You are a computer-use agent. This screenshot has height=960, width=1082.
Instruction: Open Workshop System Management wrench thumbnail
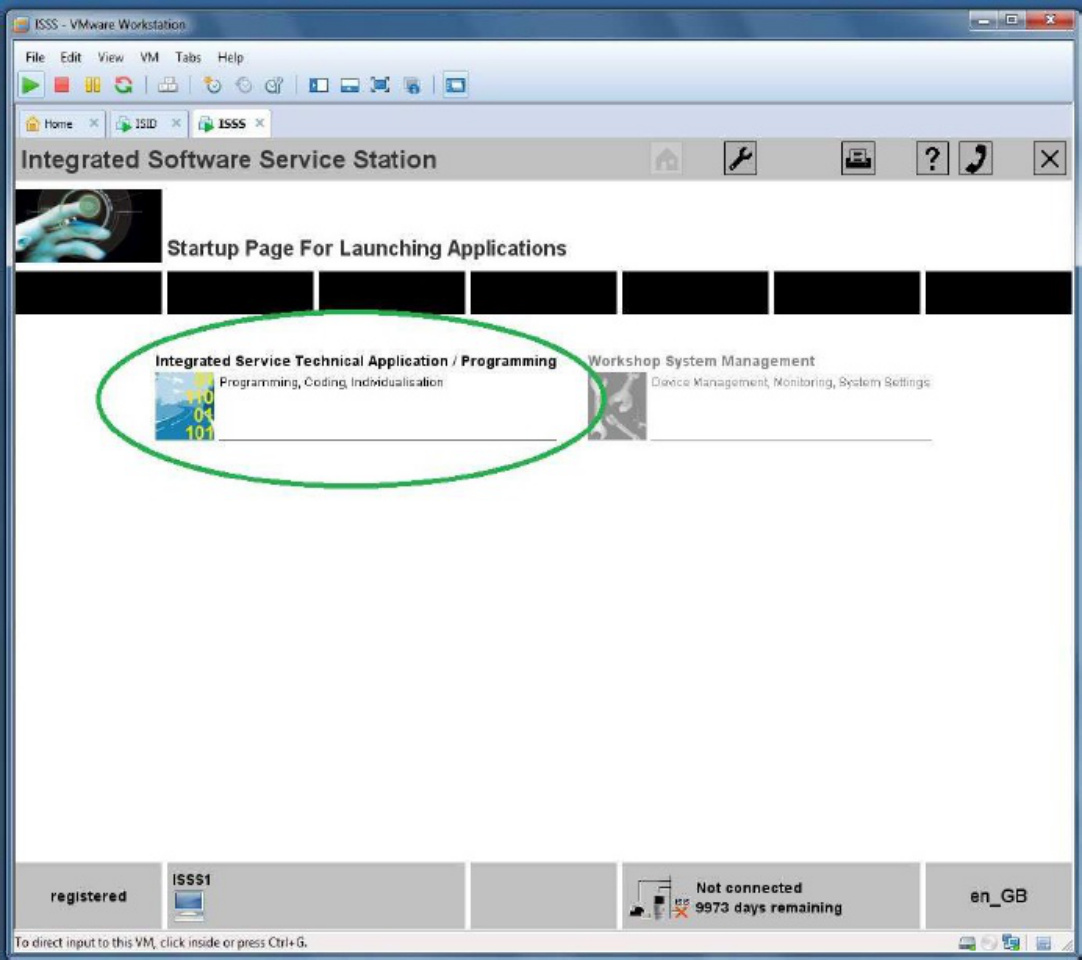point(617,406)
